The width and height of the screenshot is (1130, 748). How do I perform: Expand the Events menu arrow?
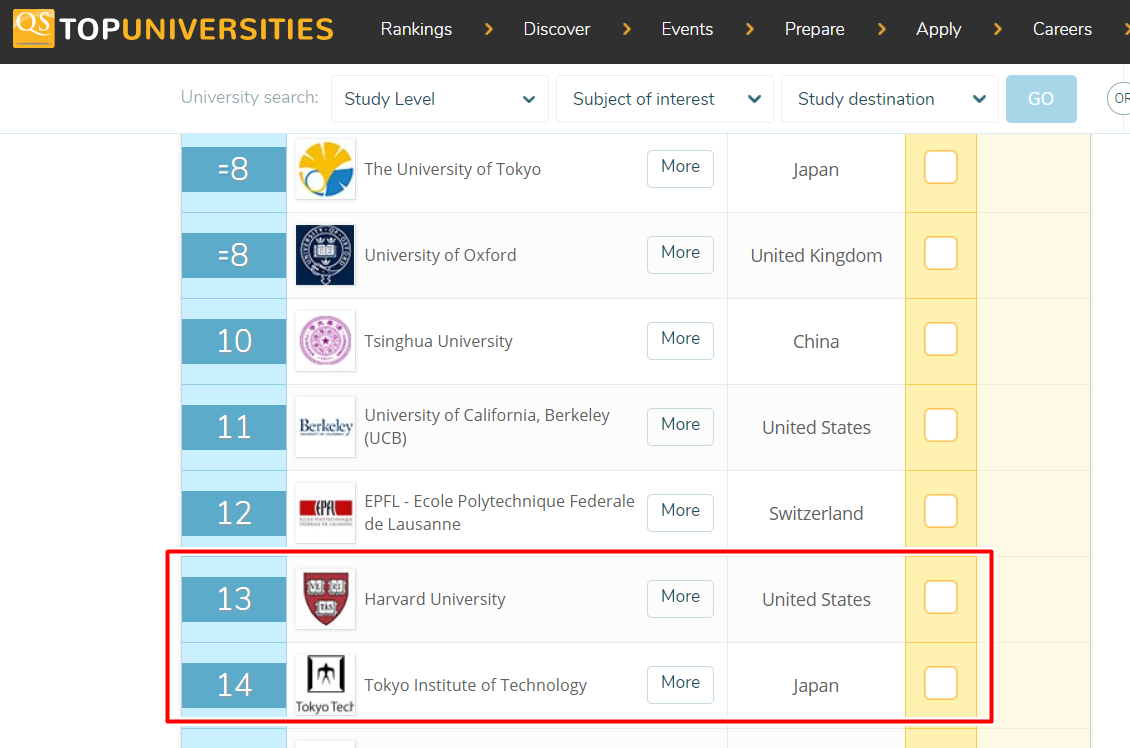749,29
